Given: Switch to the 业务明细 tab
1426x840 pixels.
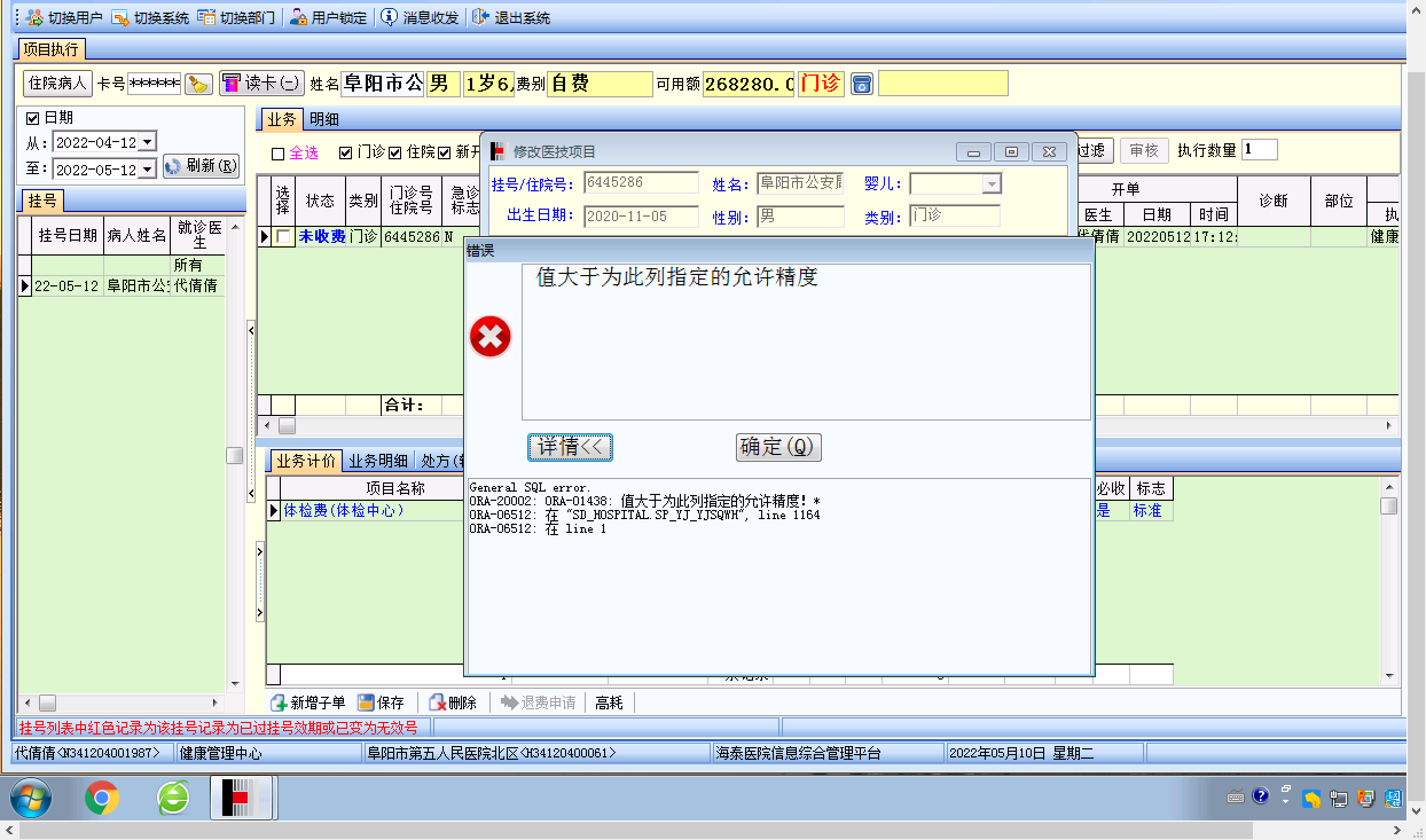Looking at the screenshot, I should tap(378, 461).
